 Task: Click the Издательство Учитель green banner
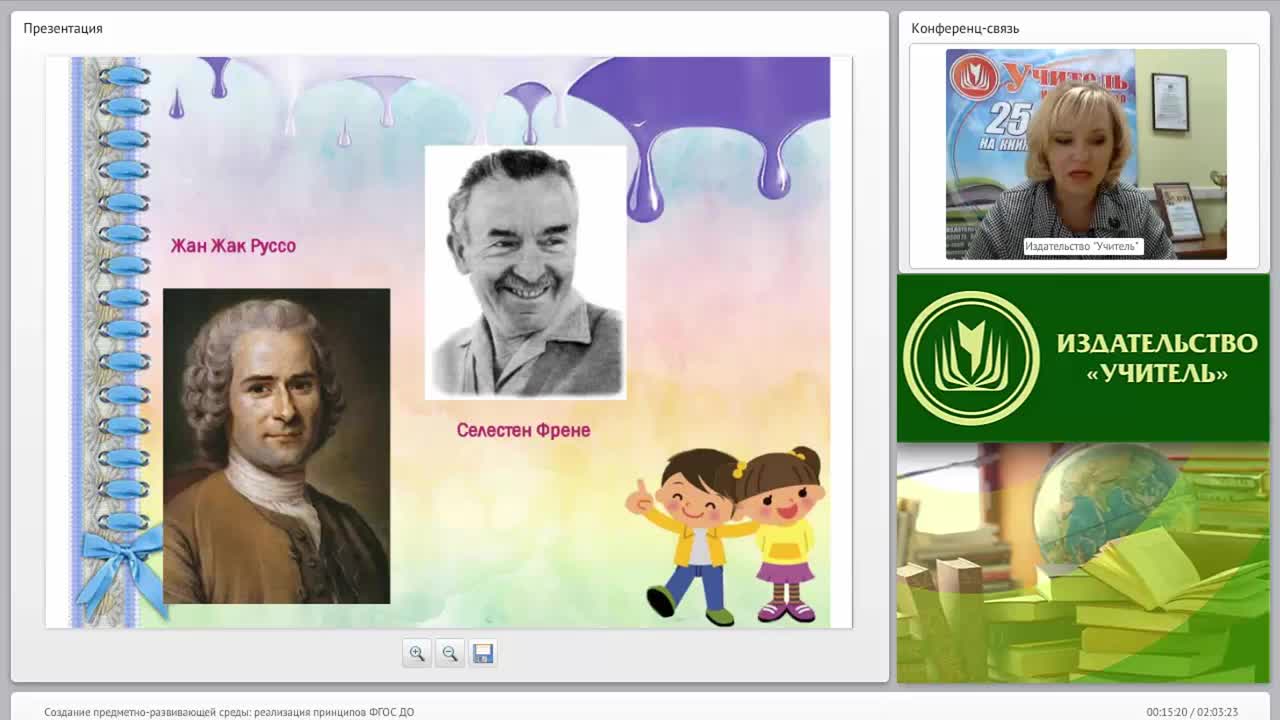(1083, 358)
